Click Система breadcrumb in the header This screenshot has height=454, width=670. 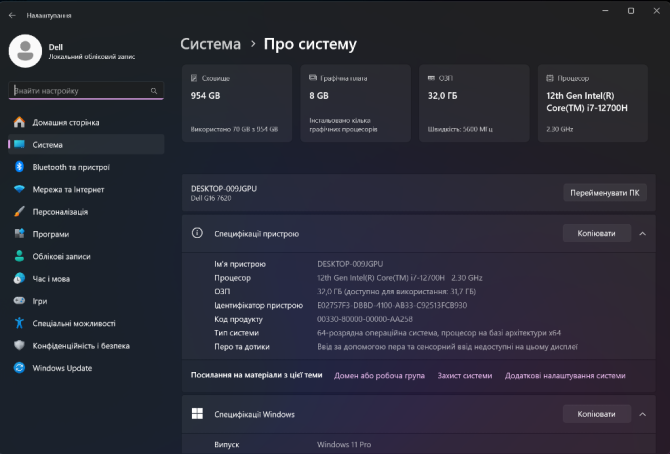point(210,44)
